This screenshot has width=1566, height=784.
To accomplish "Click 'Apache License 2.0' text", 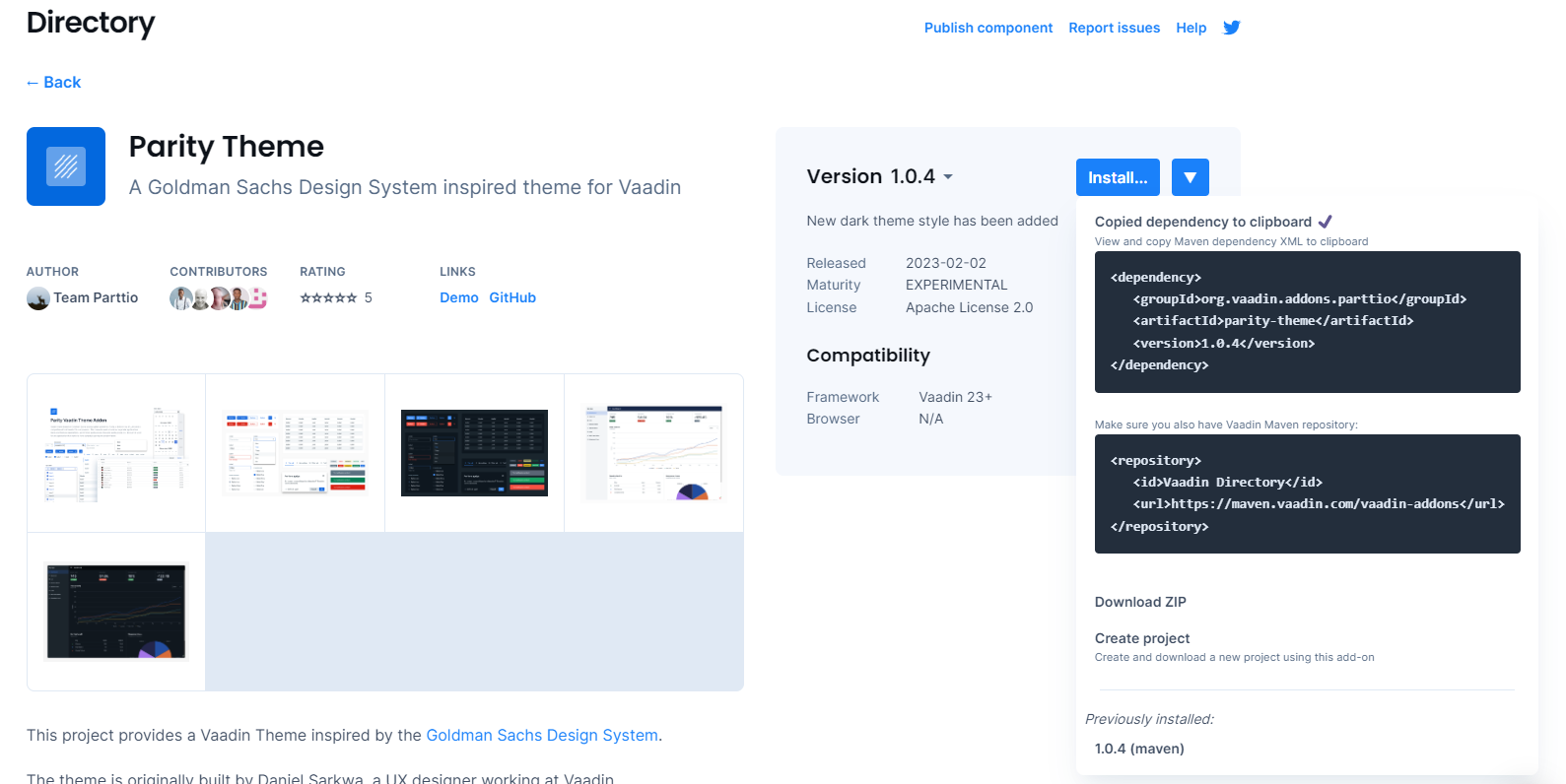I will pyautogui.click(x=970, y=307).
